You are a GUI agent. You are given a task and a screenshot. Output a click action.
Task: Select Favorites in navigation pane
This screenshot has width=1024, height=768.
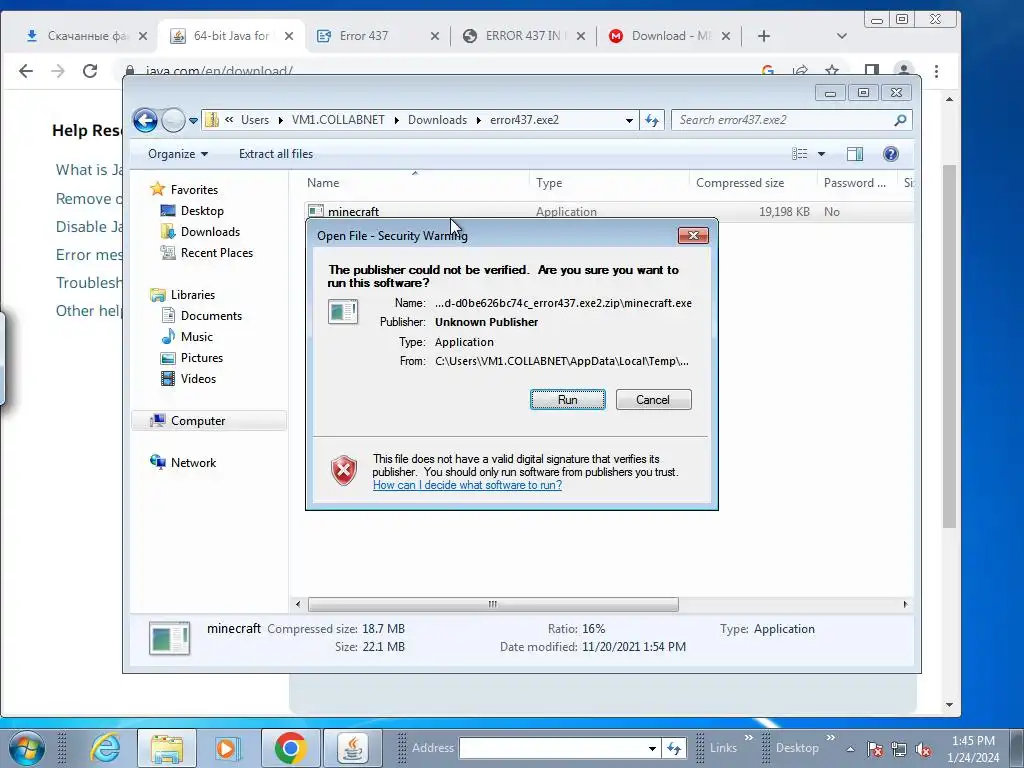tap(194, 190)
